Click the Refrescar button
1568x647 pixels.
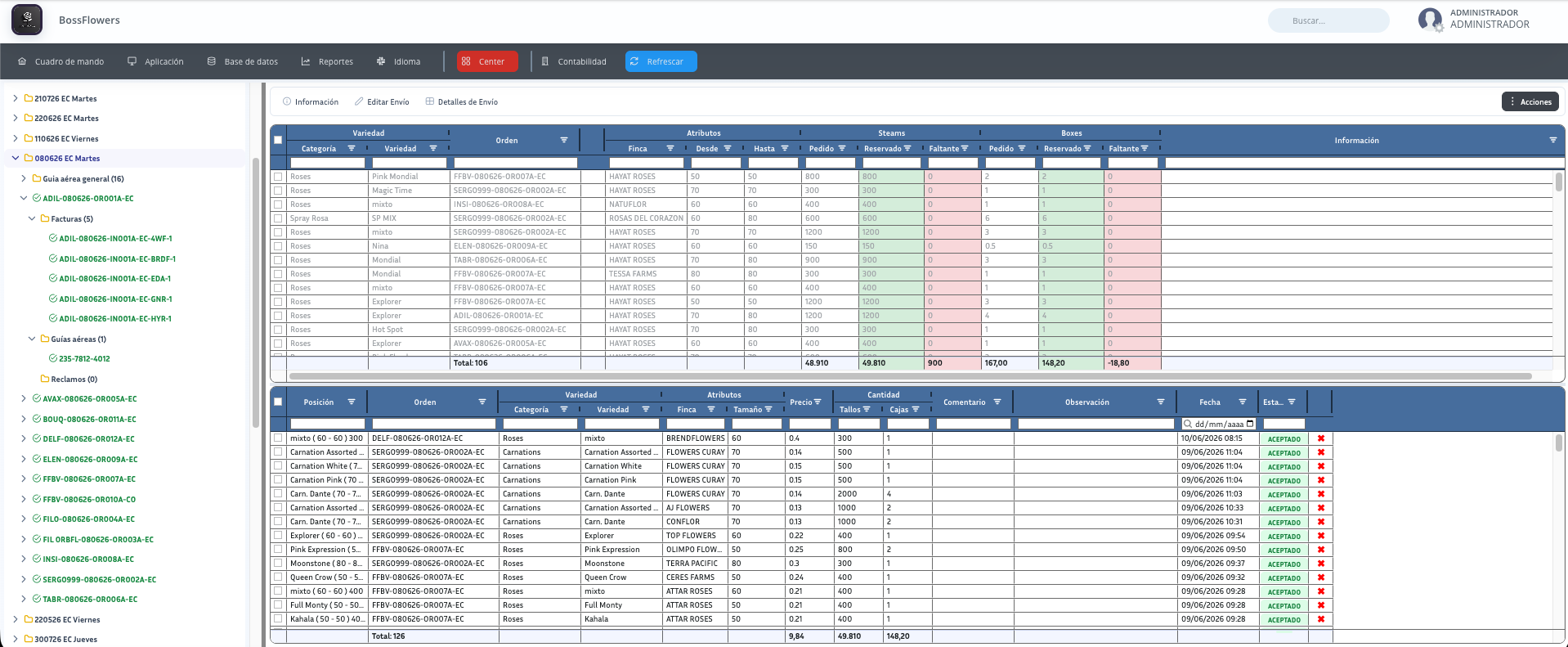(x=661, y=61)
